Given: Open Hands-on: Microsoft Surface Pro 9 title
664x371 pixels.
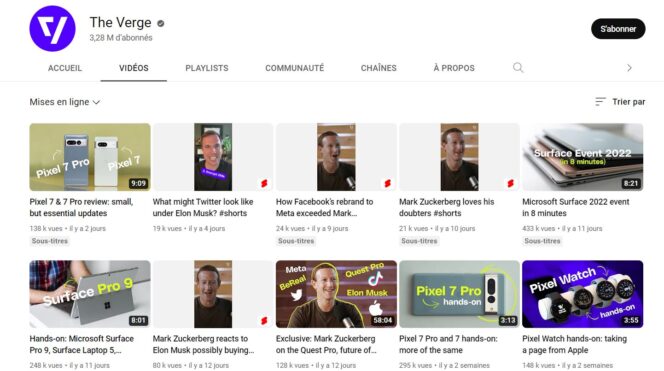Looking at the screenshot, I should coord(82,344).
